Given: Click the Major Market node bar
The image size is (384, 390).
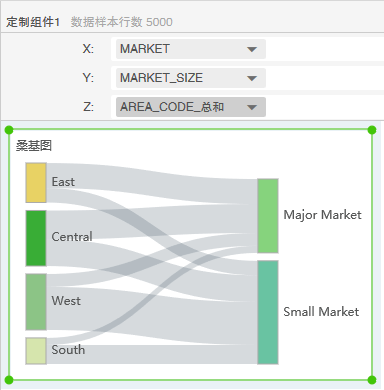Looking at the screenshot, I should pyautogui.click(x=268, y=216).
